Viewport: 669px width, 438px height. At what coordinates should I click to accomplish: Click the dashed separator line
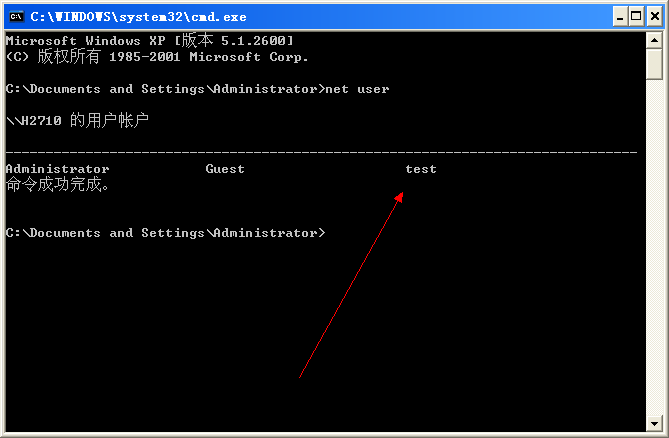321,152
